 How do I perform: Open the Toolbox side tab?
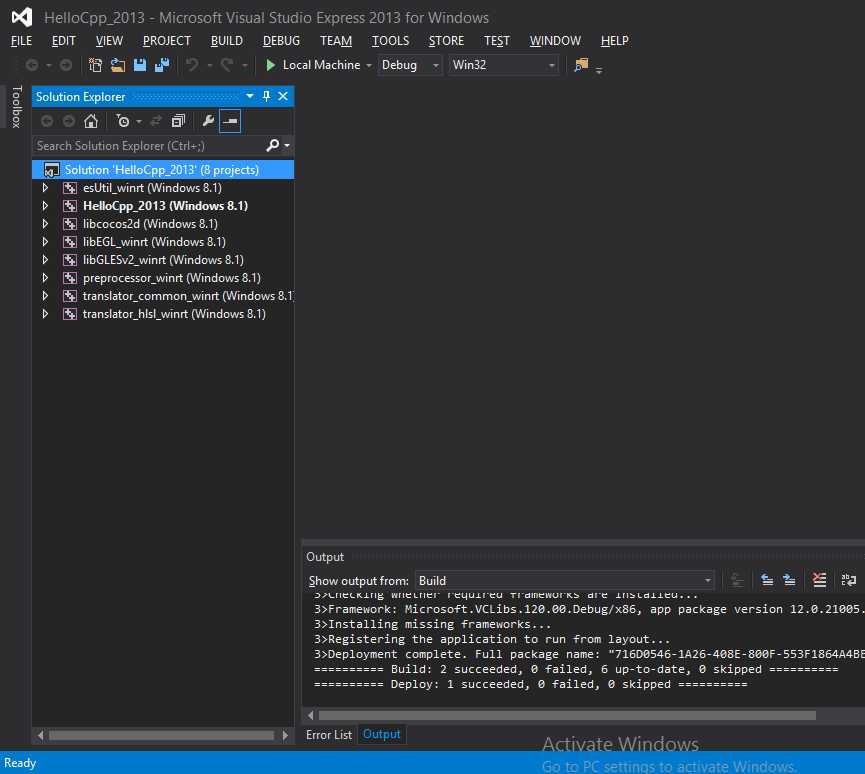click(17, 106)
